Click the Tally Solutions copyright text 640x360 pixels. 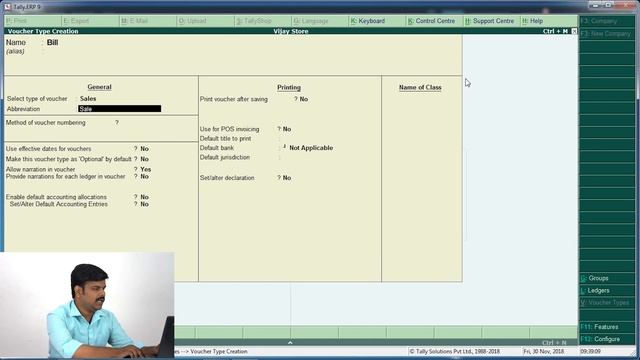(455, 351)
